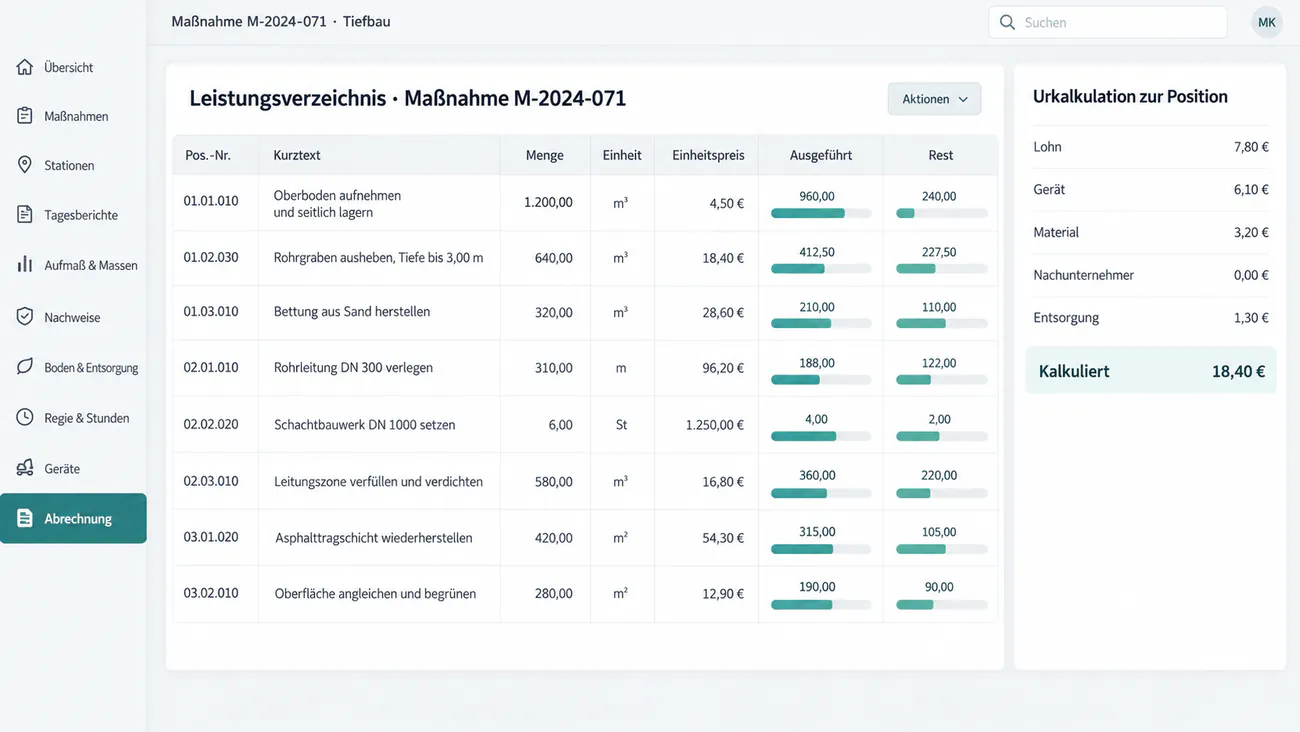Select position 01.02.030
Viewport: 1300px width, 732px height.
pos(211,257)
